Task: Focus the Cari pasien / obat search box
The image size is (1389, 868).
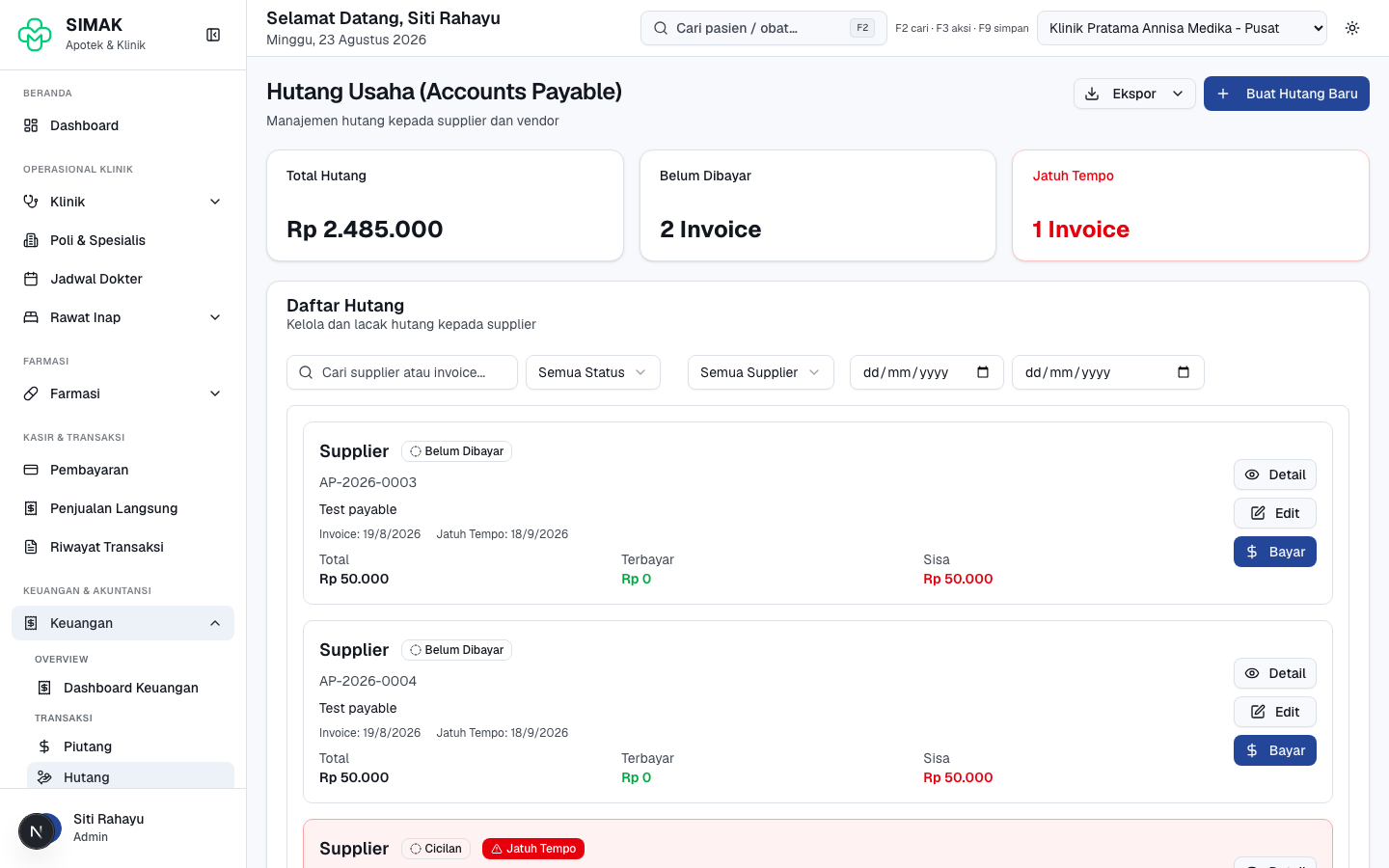Action: [764, 28]
